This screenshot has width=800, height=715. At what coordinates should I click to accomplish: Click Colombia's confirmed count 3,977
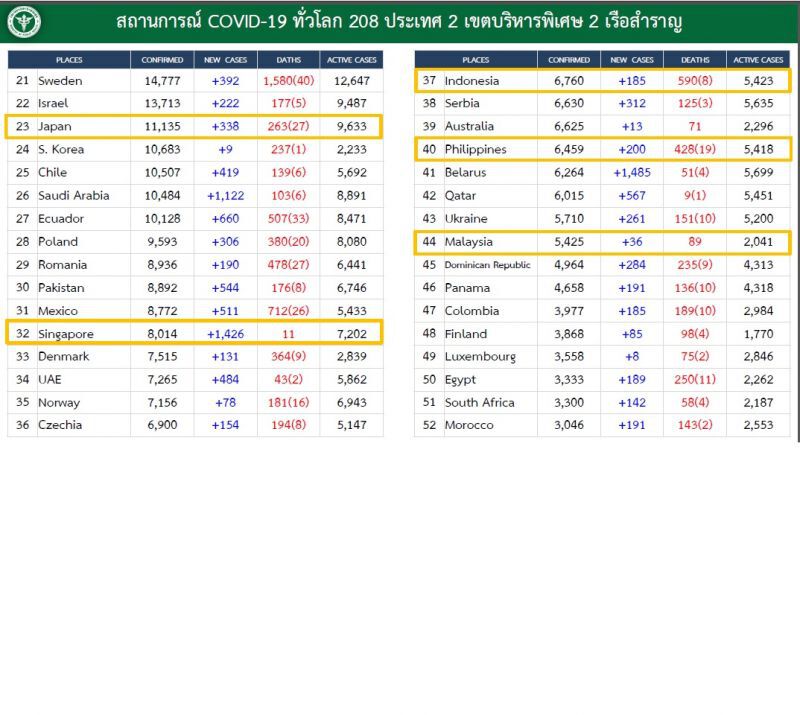(x=569, y=310)
